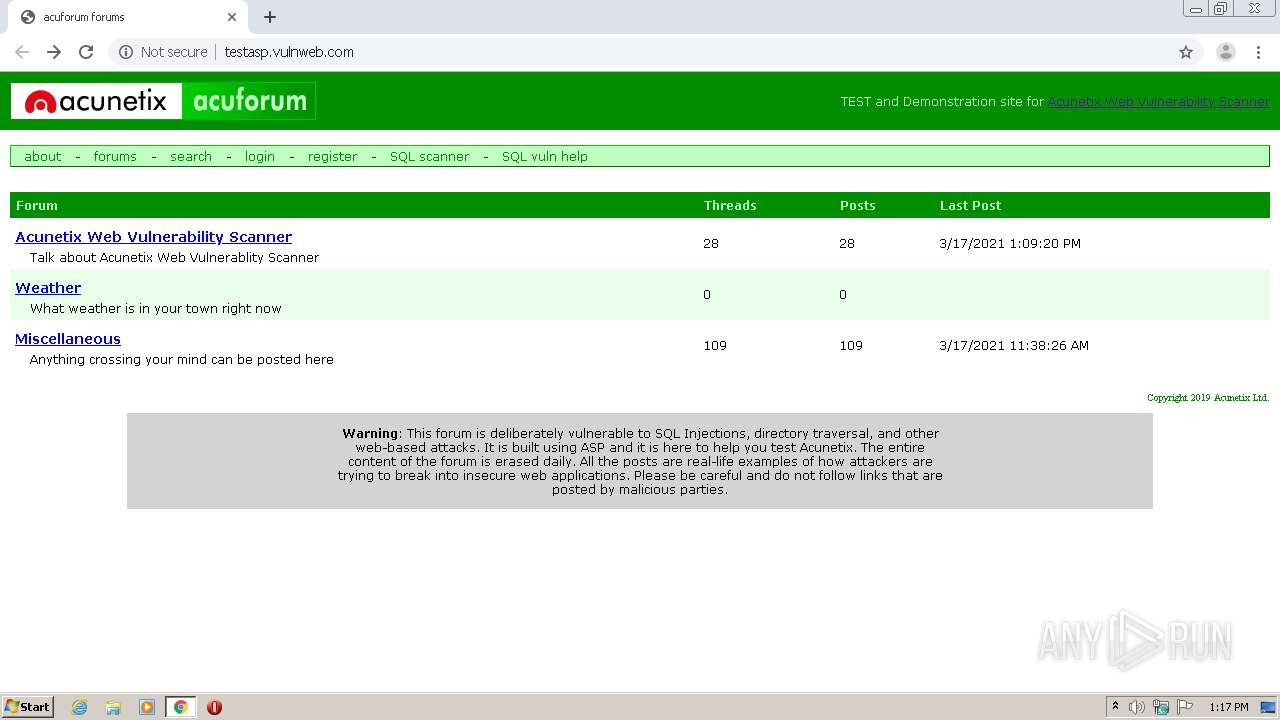Open the login page

pos(260,156)
